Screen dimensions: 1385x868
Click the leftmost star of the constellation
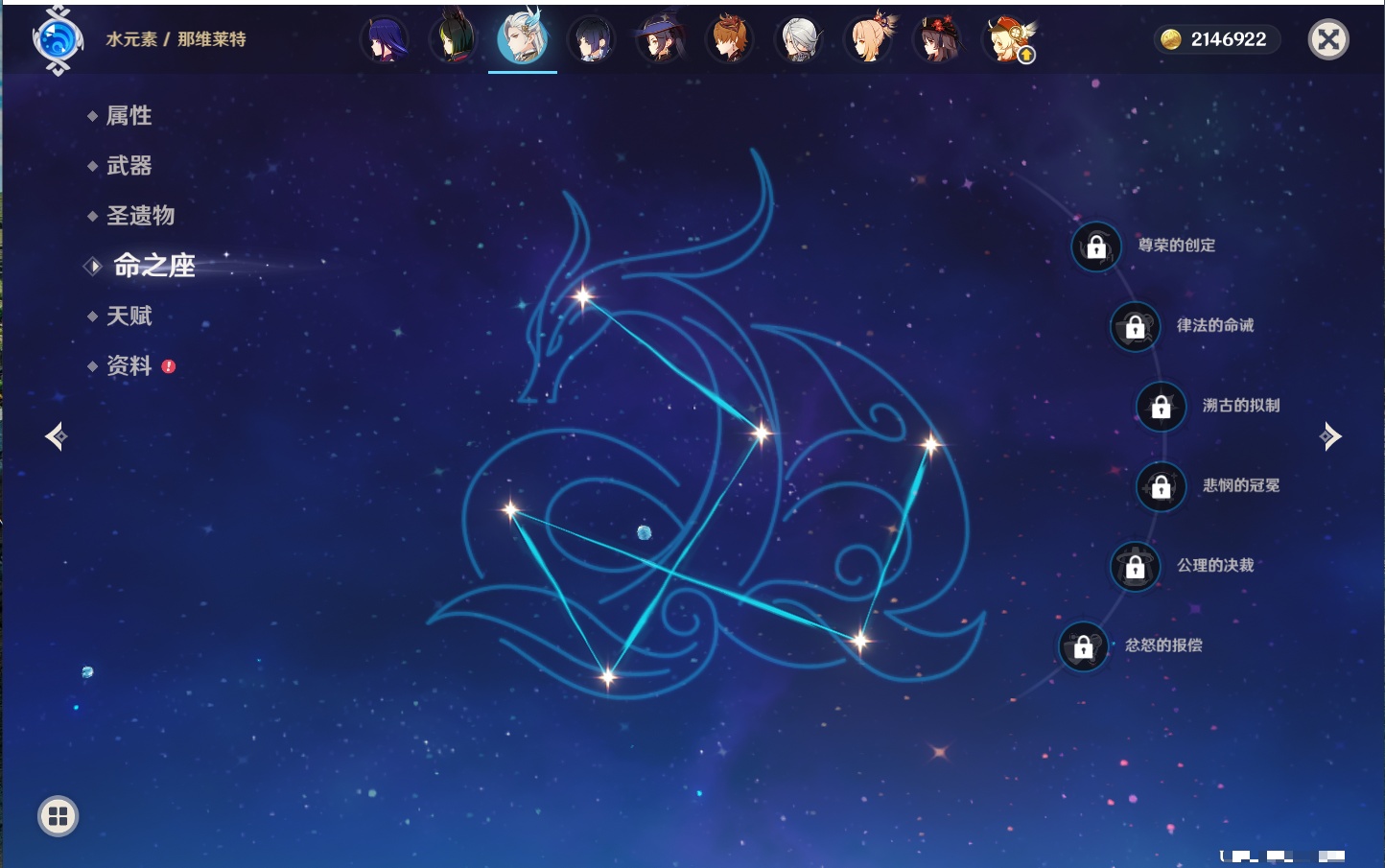(511, 509)
